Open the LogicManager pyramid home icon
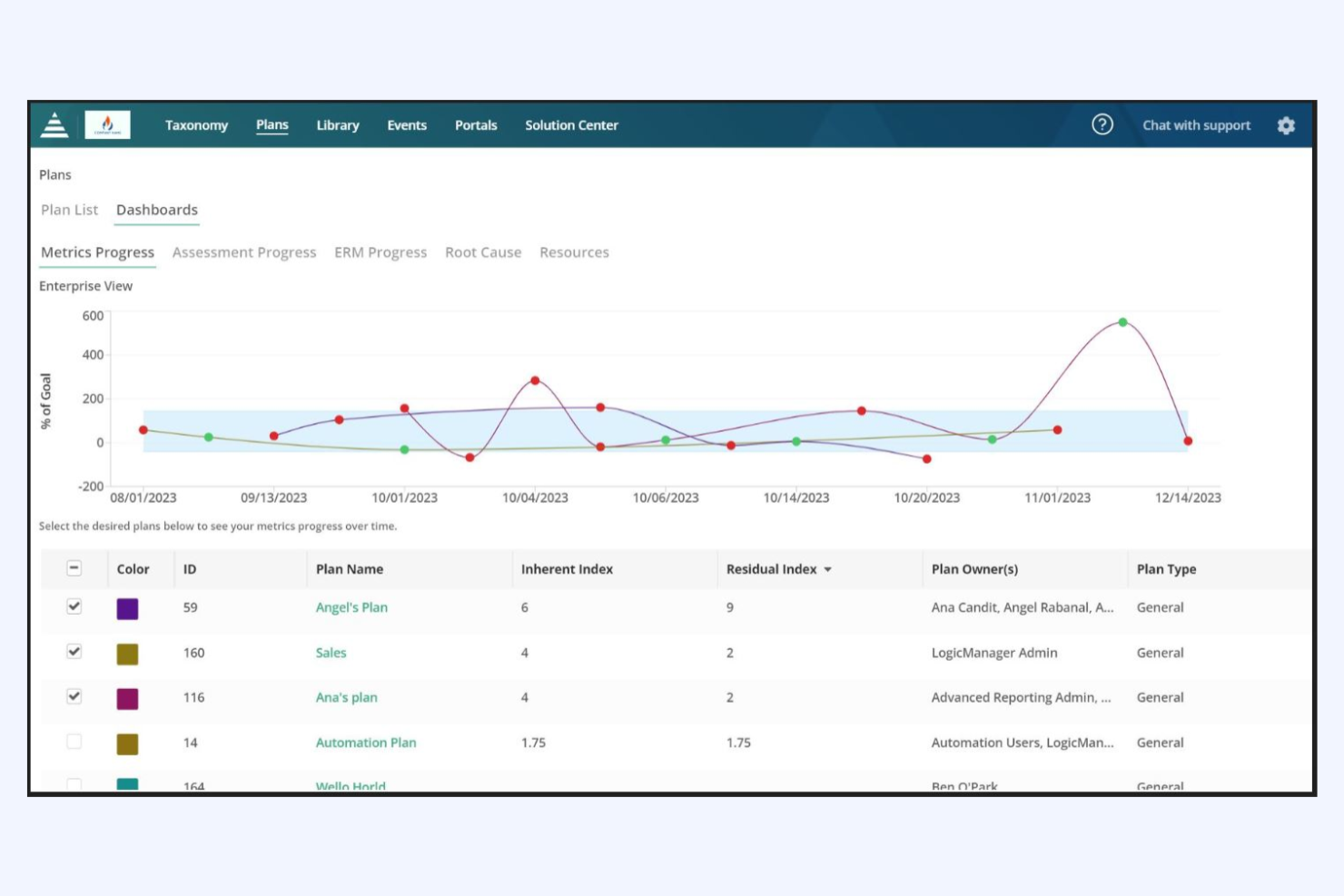This screenshot has height=896, width=1344. [54, 124]
